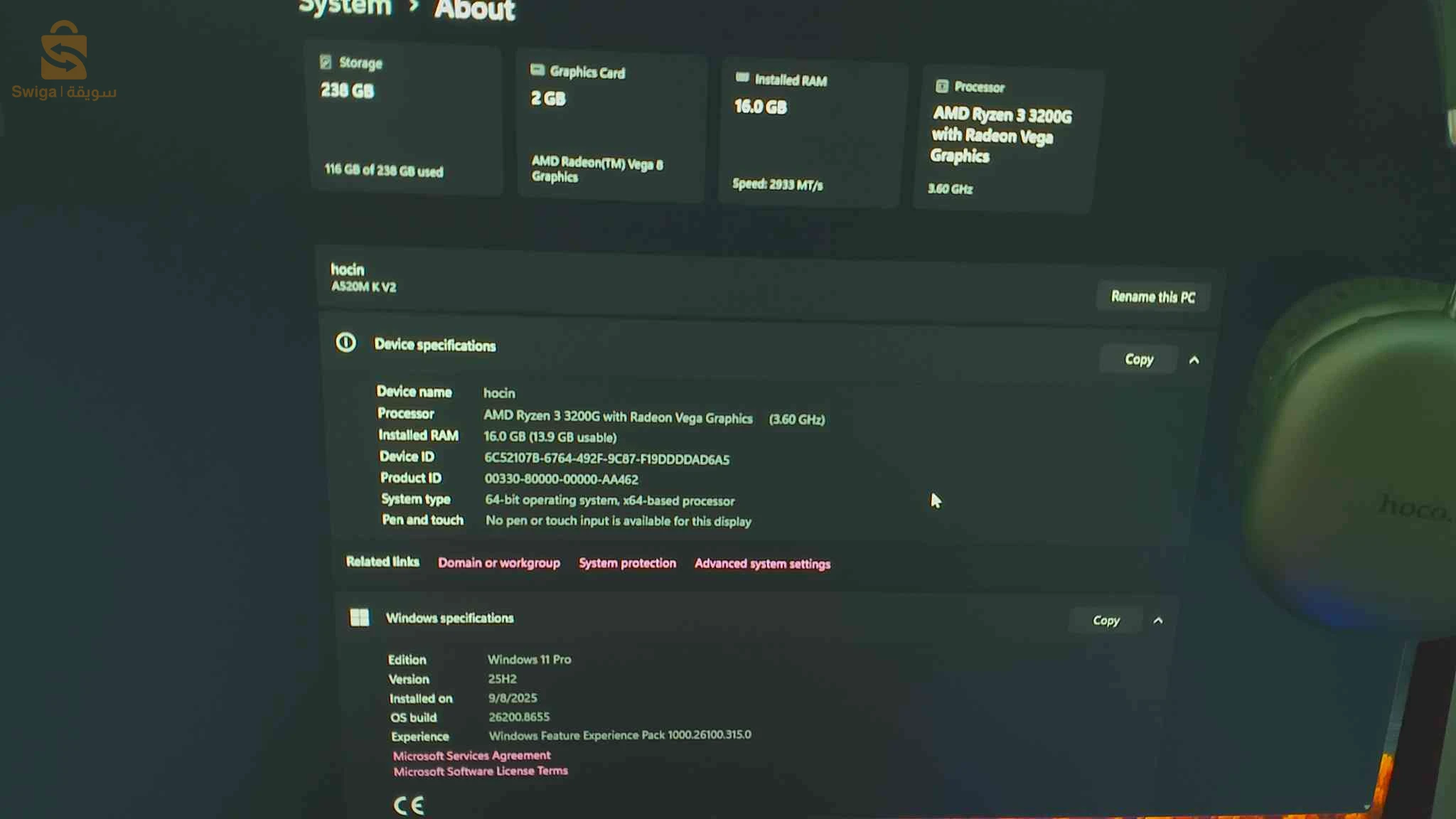Collapse the Windows specifications section
1456x819 pixels.
tap(1158, 621)
